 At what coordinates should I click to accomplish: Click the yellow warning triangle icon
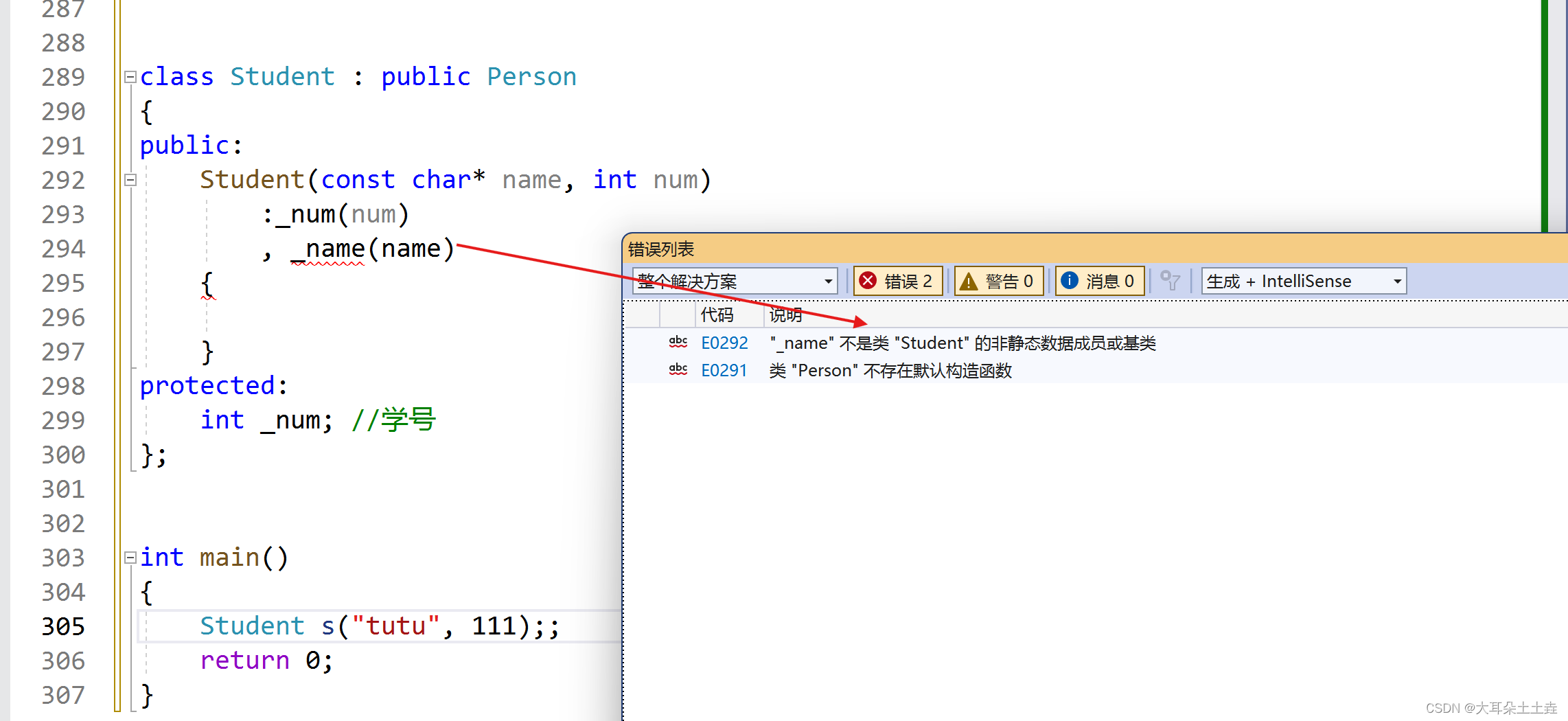click(x=969, y=281)
